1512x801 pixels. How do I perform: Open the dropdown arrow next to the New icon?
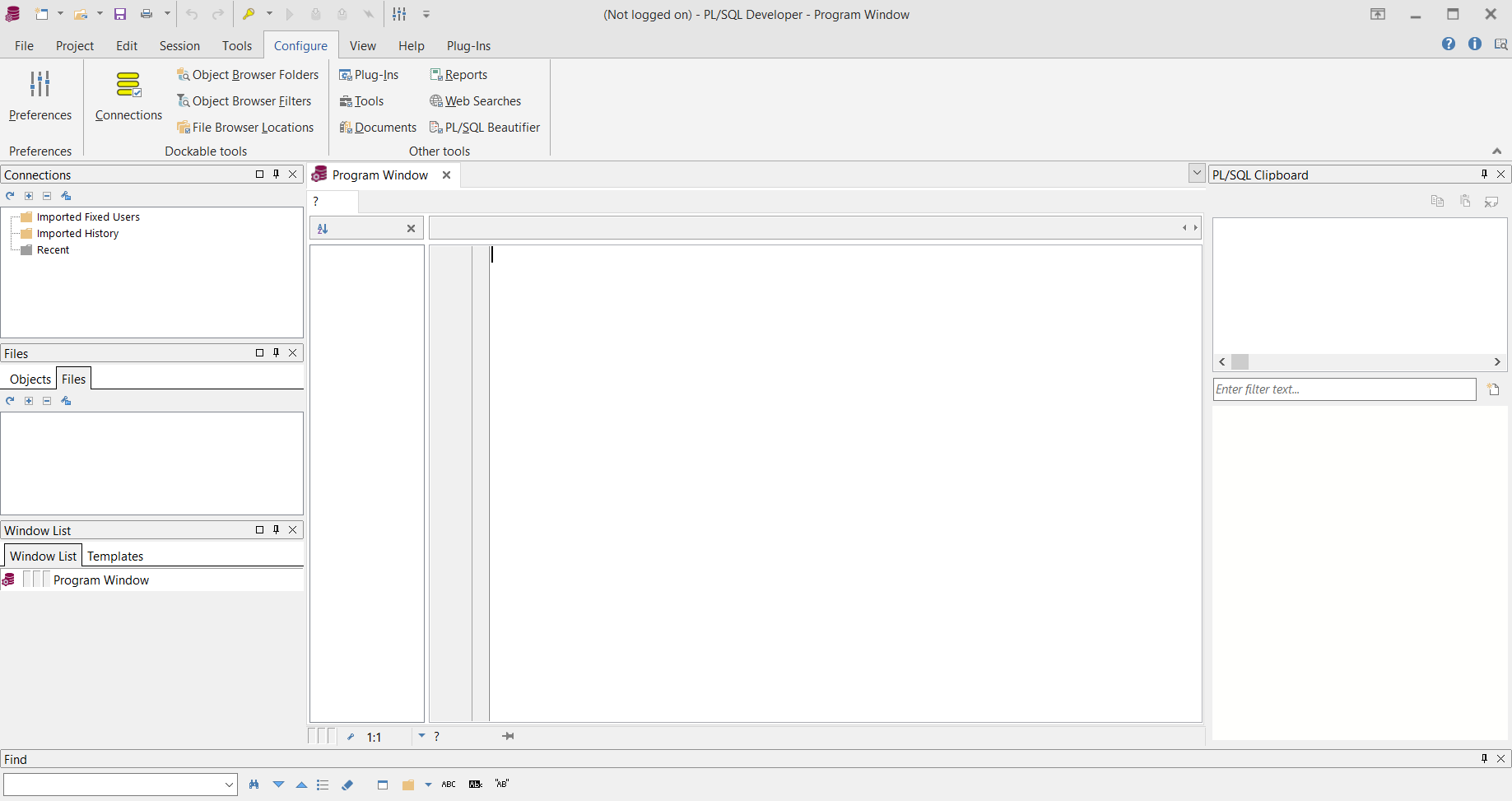[60, 14]
